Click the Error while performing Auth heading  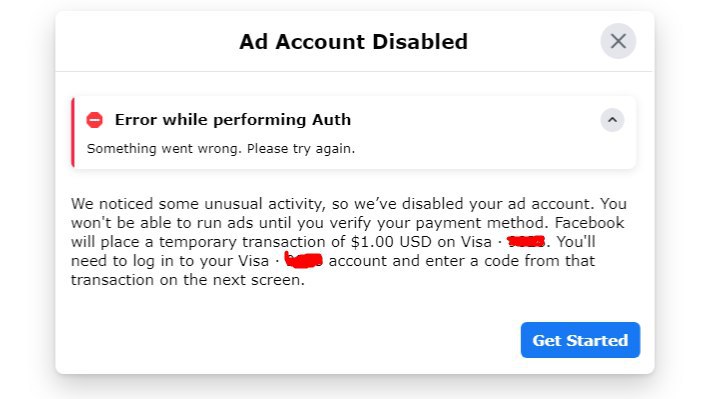tap(233, 120)
